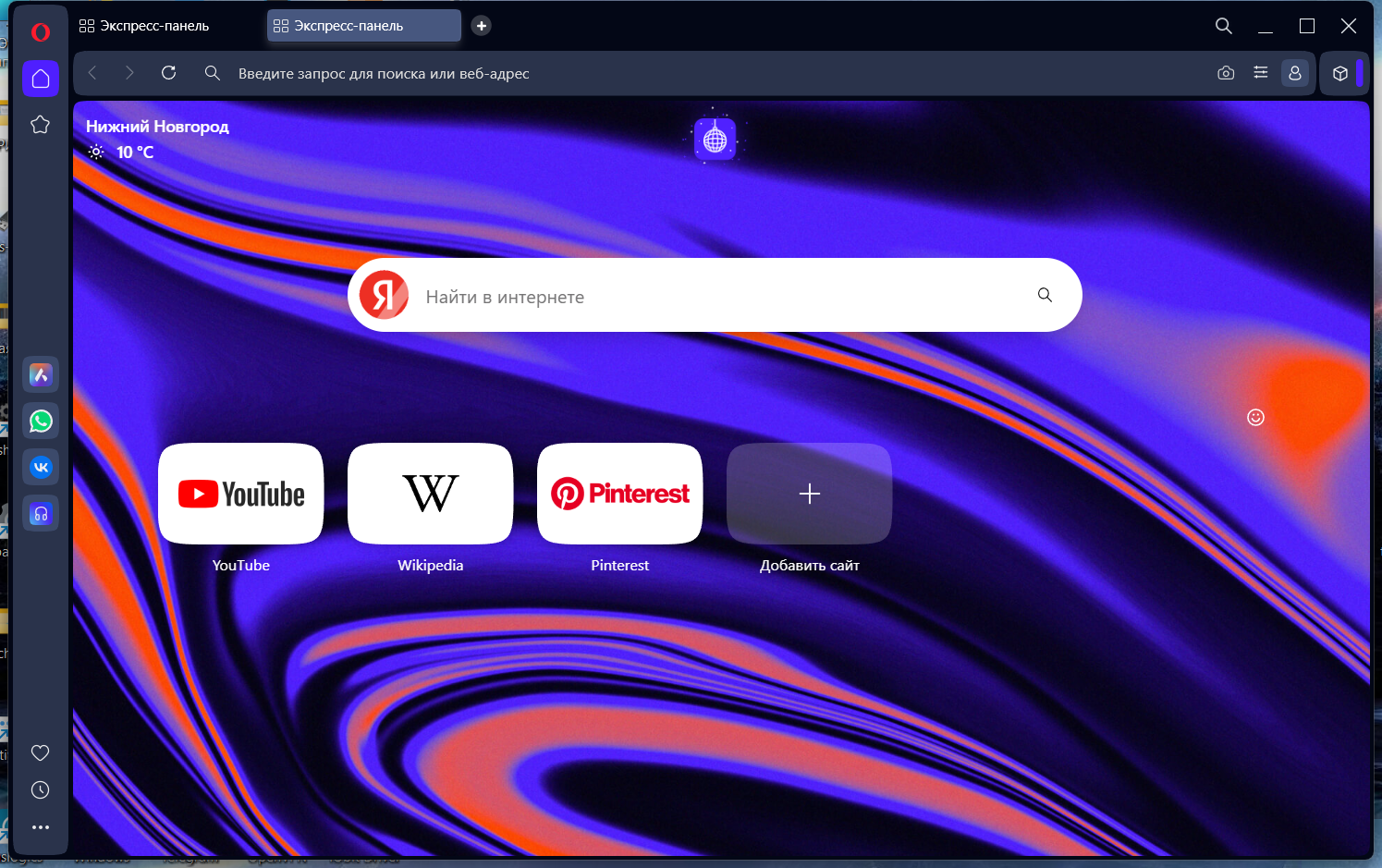Open the music player headphones icon
Screen dimensions: 1382x868
(41, 514)
